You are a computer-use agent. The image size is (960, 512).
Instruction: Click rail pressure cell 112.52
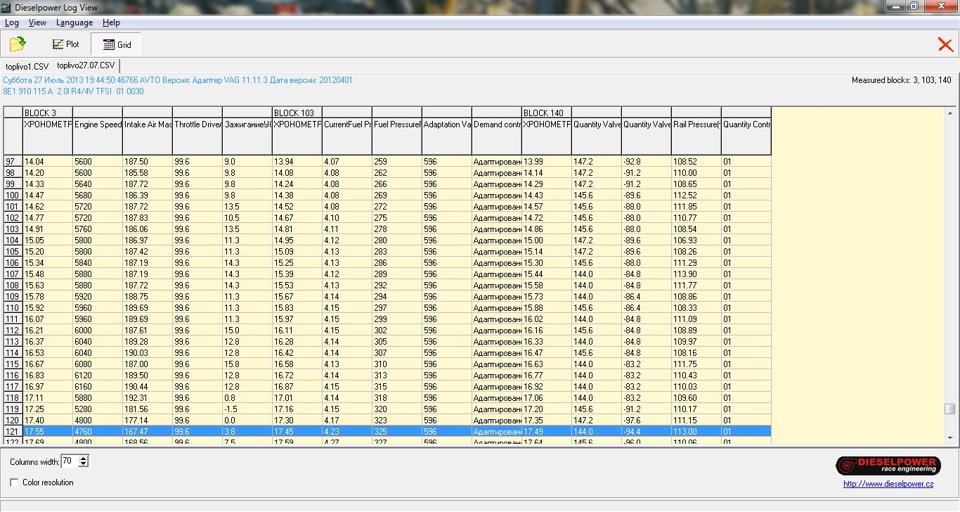(x=696, y=195)
